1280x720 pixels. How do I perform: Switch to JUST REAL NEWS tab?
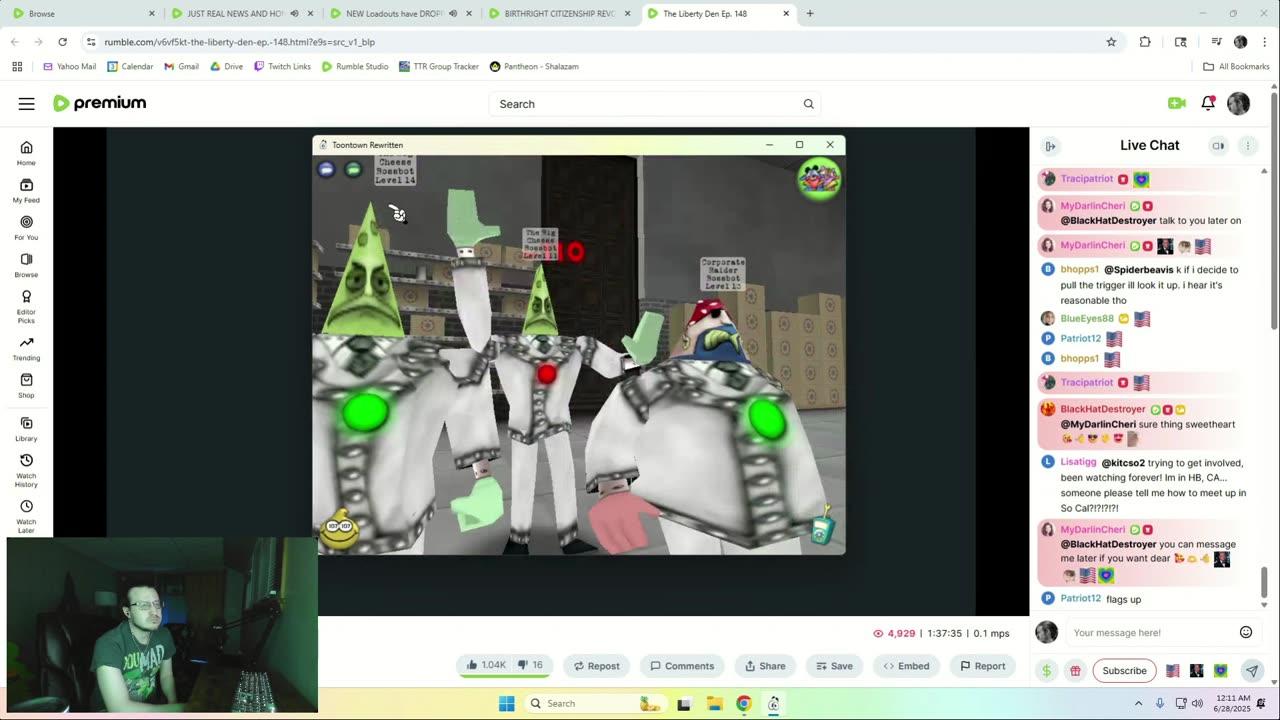pyautogui.click(x=240, y=14)
